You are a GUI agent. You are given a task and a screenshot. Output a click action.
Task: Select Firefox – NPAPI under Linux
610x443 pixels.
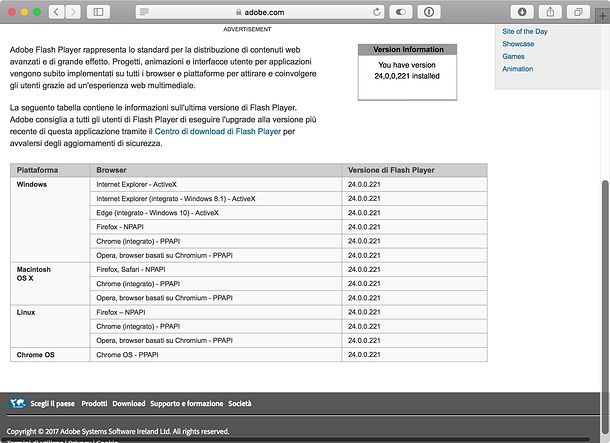[288, 312]
